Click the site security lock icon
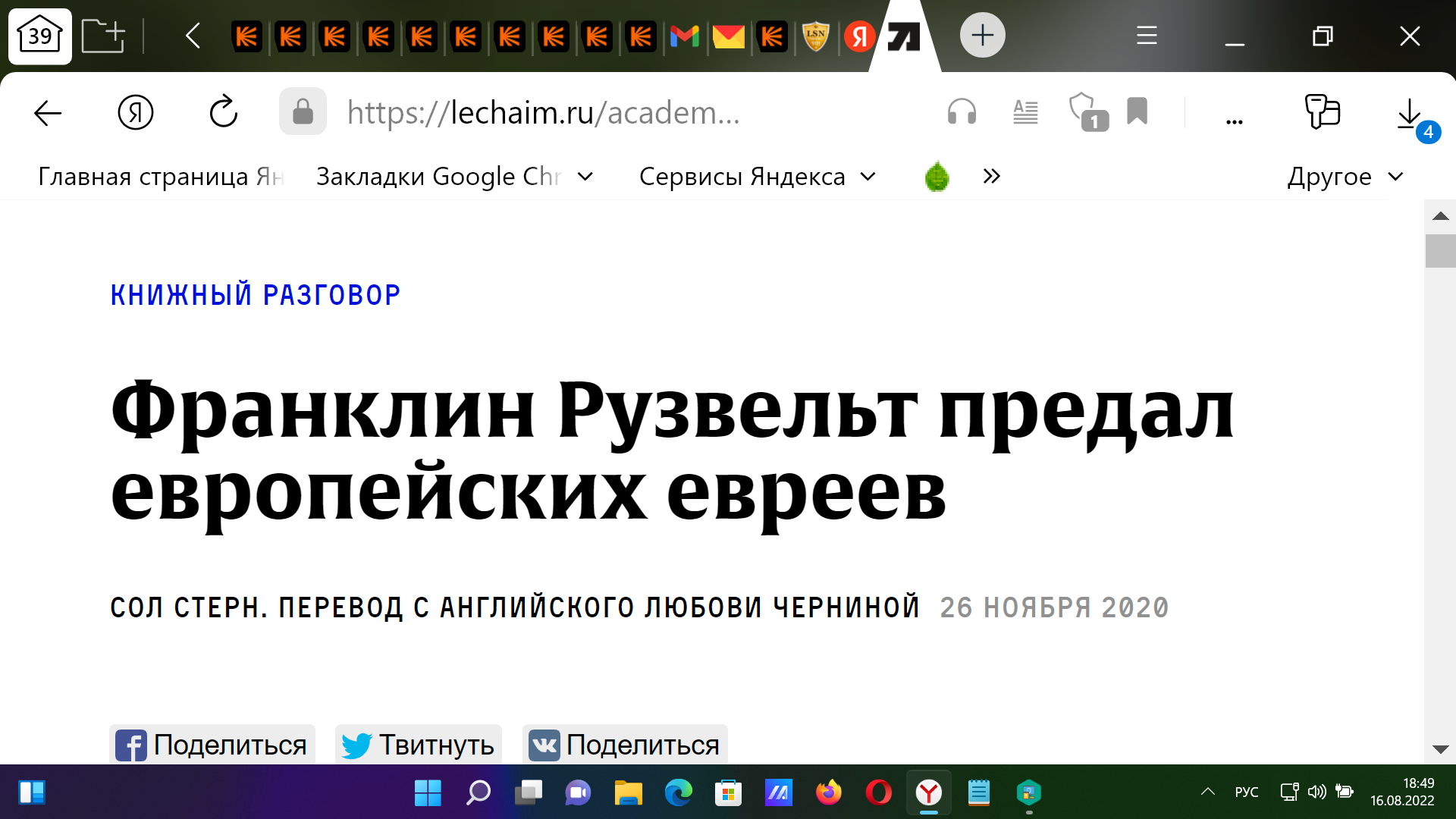The height and width of the screenshot is (819, 1456). tap(303, 111)
